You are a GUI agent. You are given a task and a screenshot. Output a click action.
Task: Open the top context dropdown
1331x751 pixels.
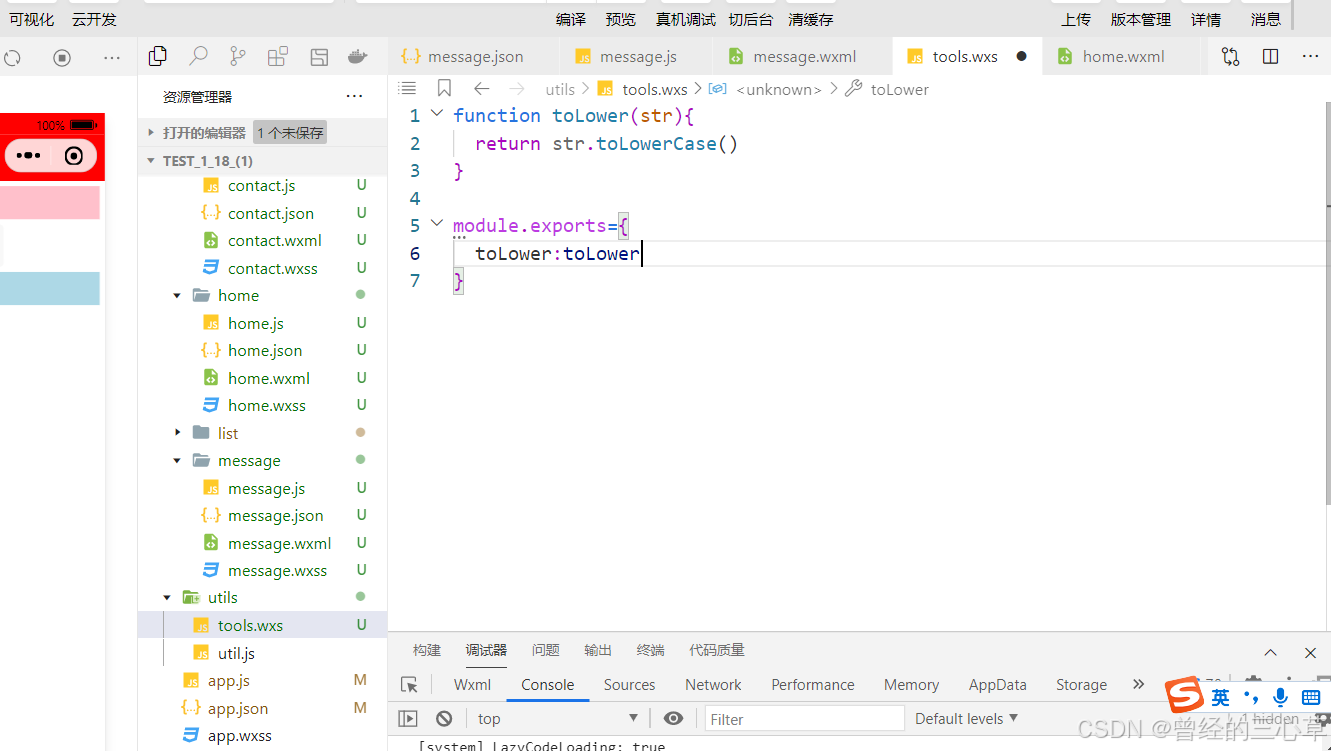pyautogui.click(x=558, y=719)
